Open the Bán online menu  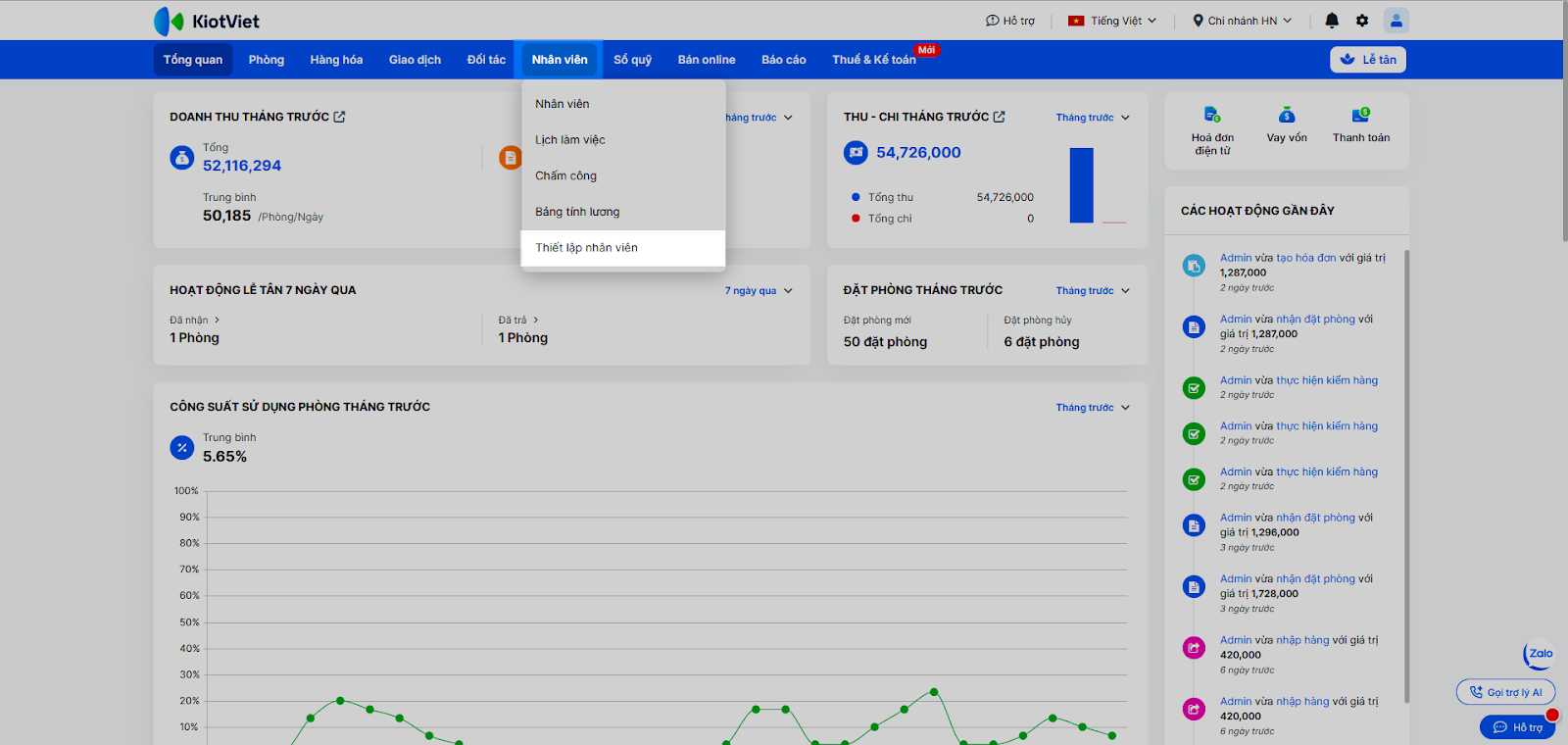tap(707, 60)
